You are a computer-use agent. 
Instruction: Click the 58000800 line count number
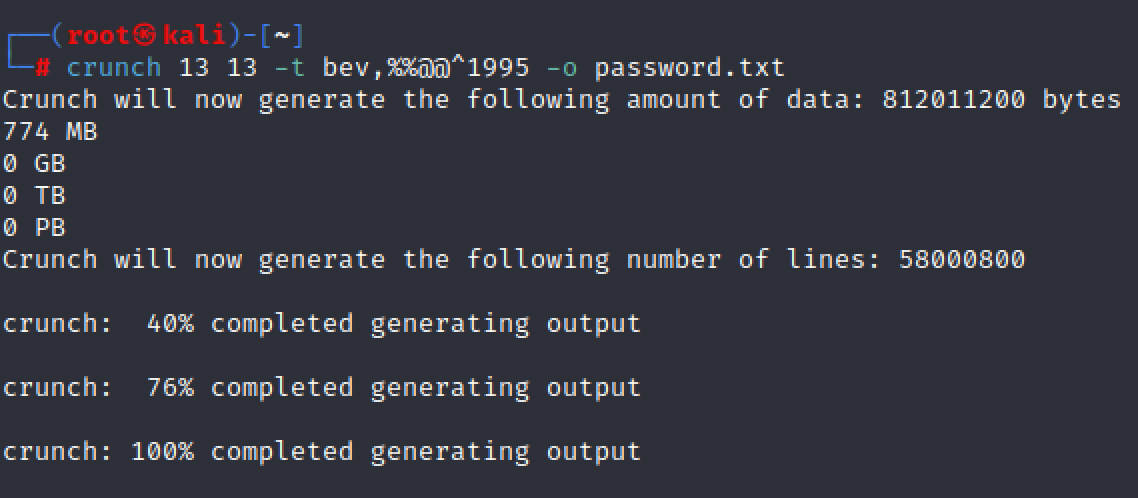[962, 260]
